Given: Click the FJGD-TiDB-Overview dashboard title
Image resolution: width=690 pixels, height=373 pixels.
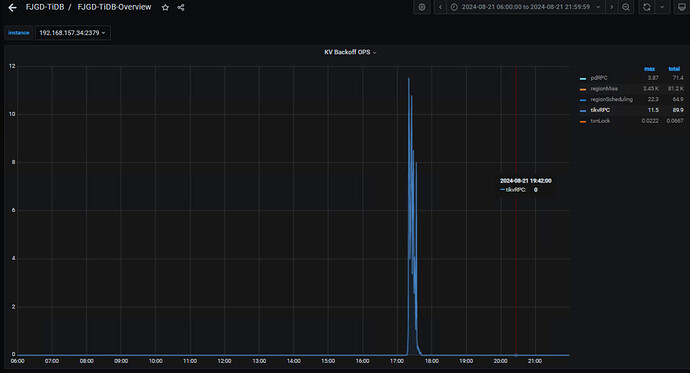Looking at the screenshot, I should (x=114, y=7).
